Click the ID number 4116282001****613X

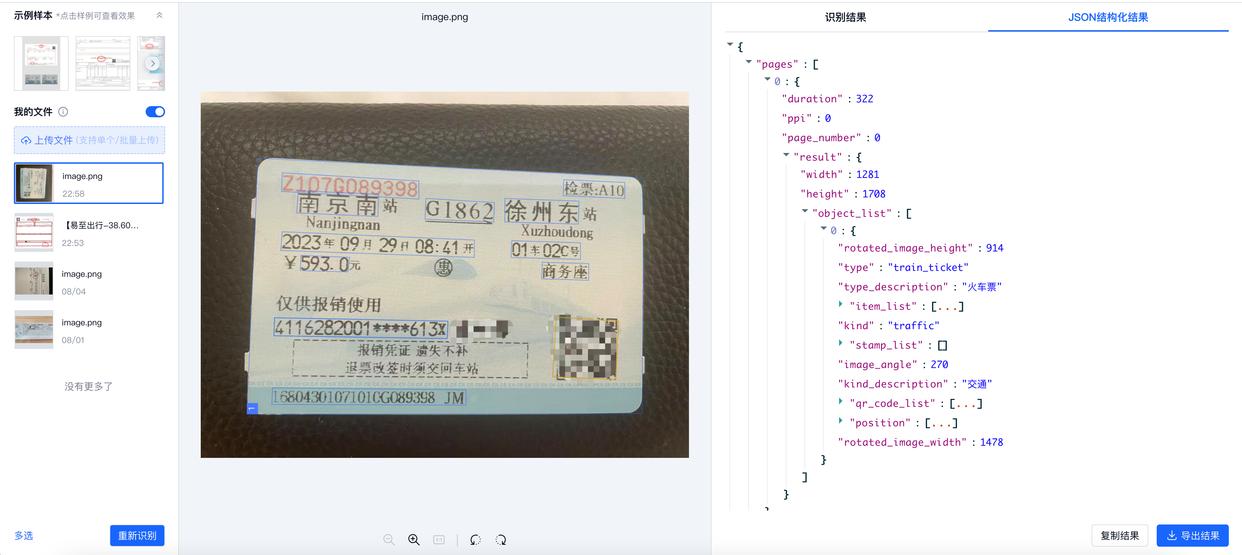[x=360, y=328]
